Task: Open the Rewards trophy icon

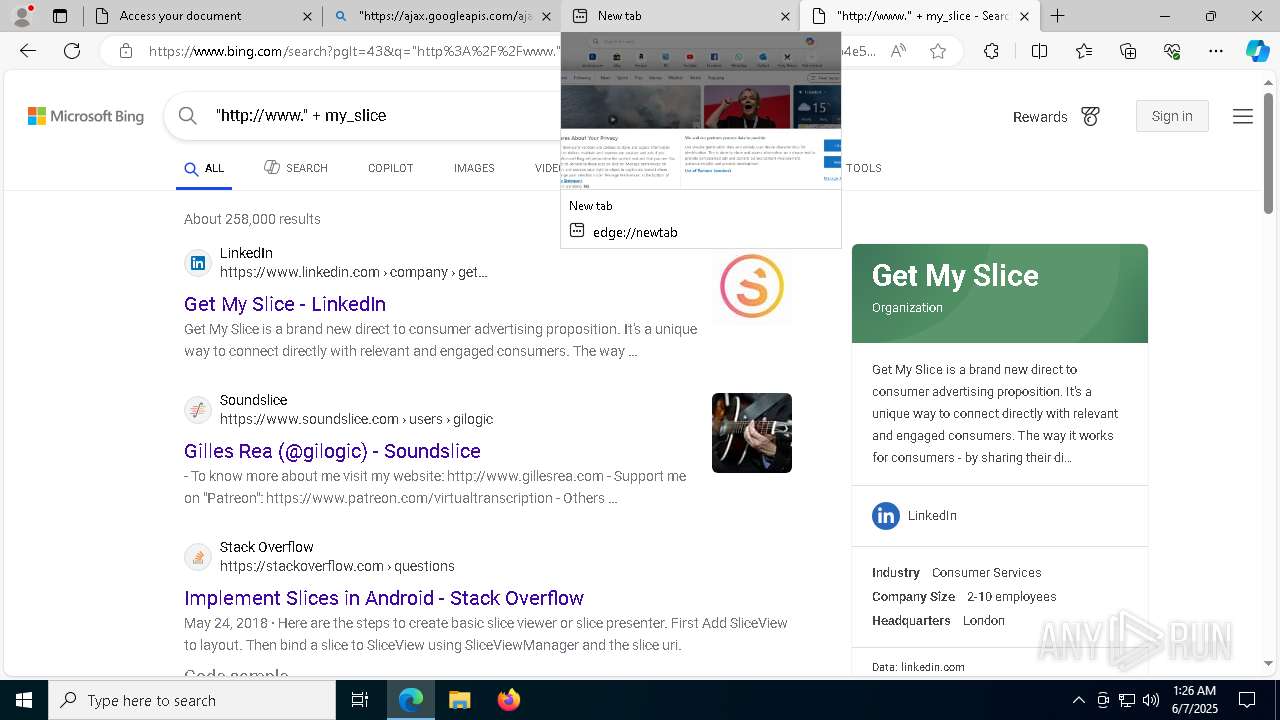Action: [x=1090, y=117]
